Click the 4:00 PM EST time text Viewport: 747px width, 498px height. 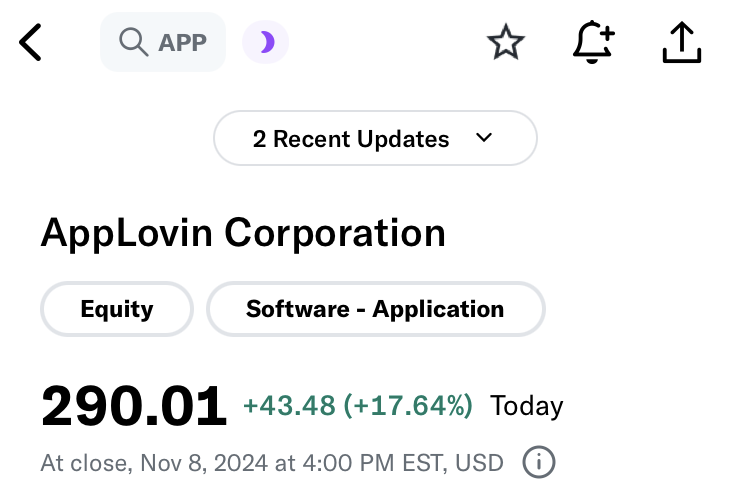click(x=375, y=463)
